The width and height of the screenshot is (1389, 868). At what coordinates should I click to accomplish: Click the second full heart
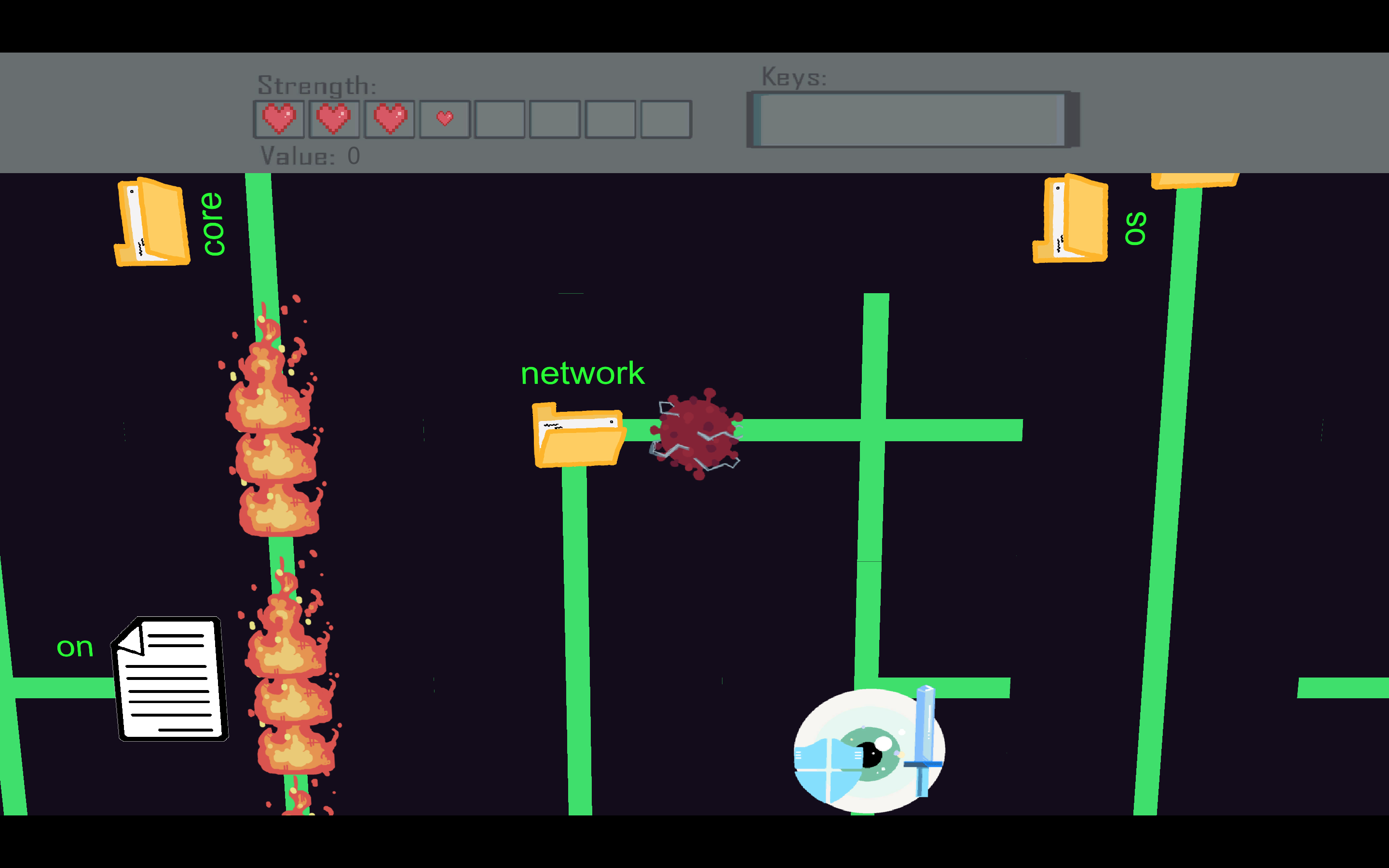click(333, 119)
